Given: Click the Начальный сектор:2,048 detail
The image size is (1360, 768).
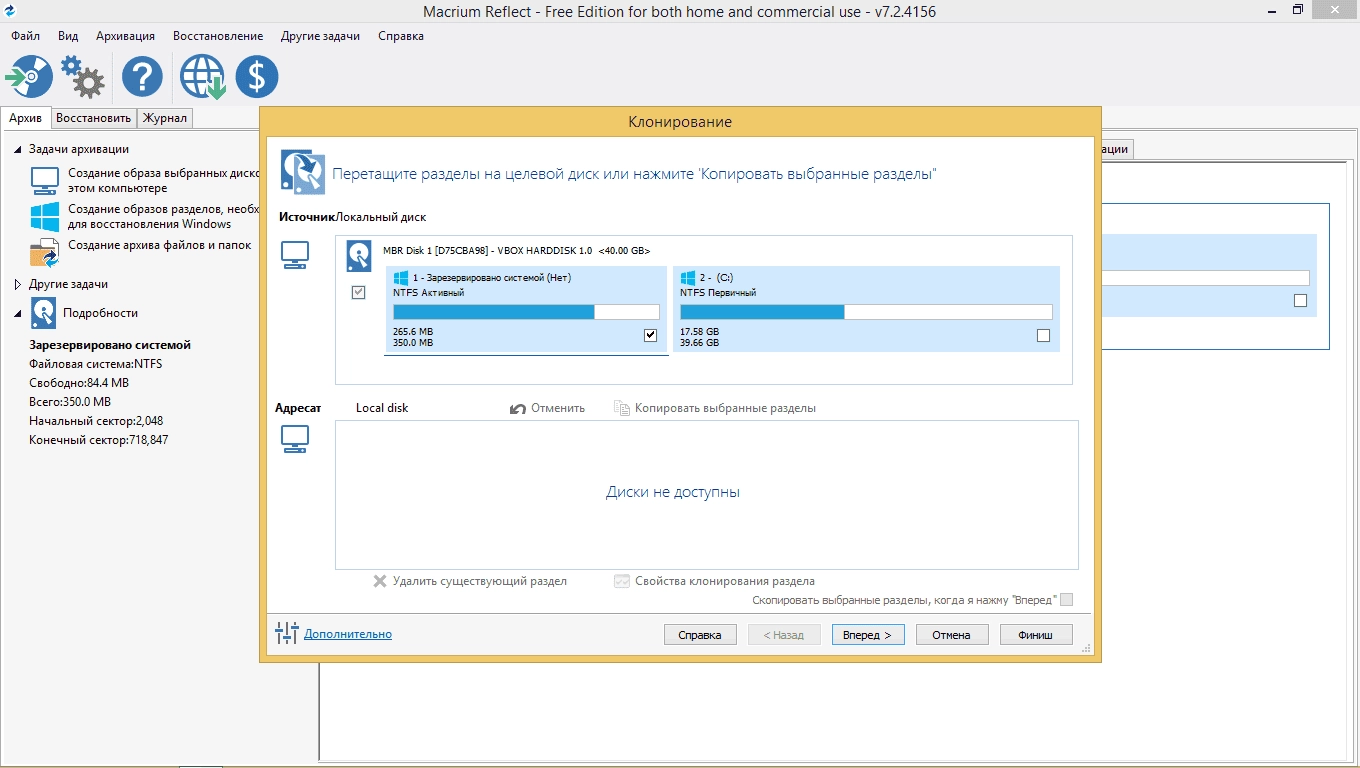Looking at the screenshot, I should pos(96,421).
